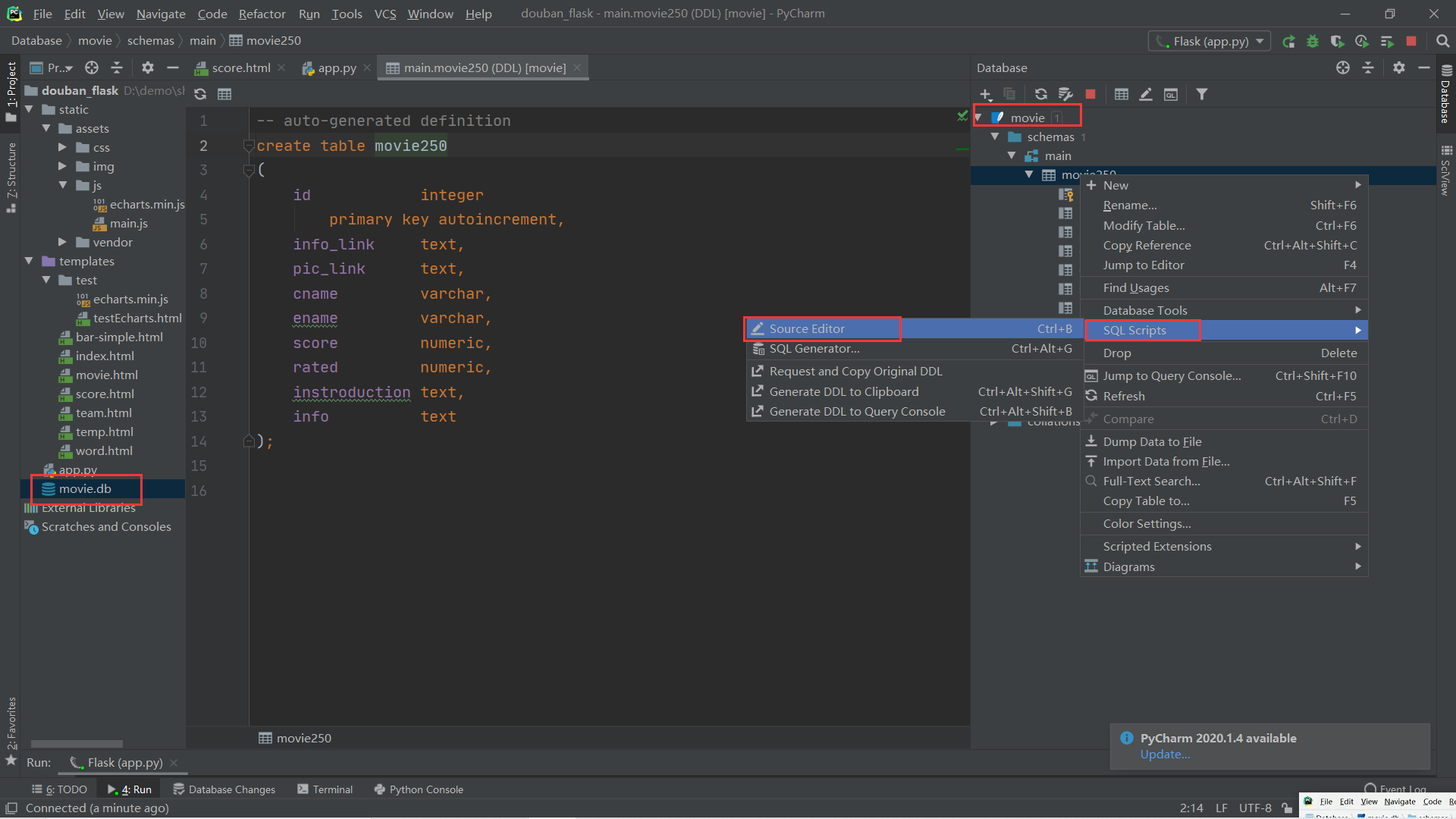Toggle the Structure tool window side tab

11,176
